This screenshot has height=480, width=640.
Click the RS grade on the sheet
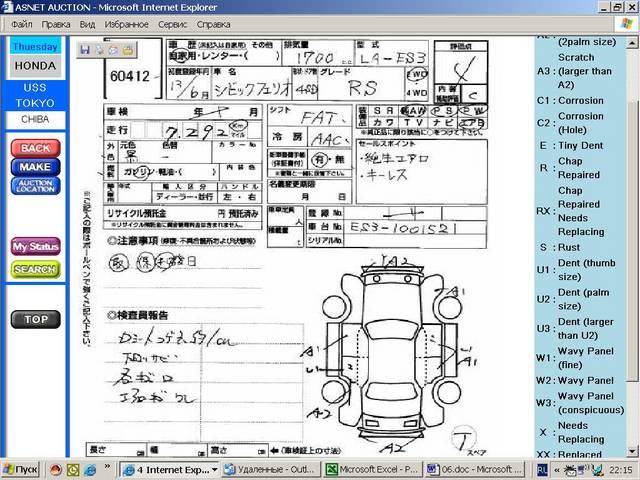[x=363, y=88]
